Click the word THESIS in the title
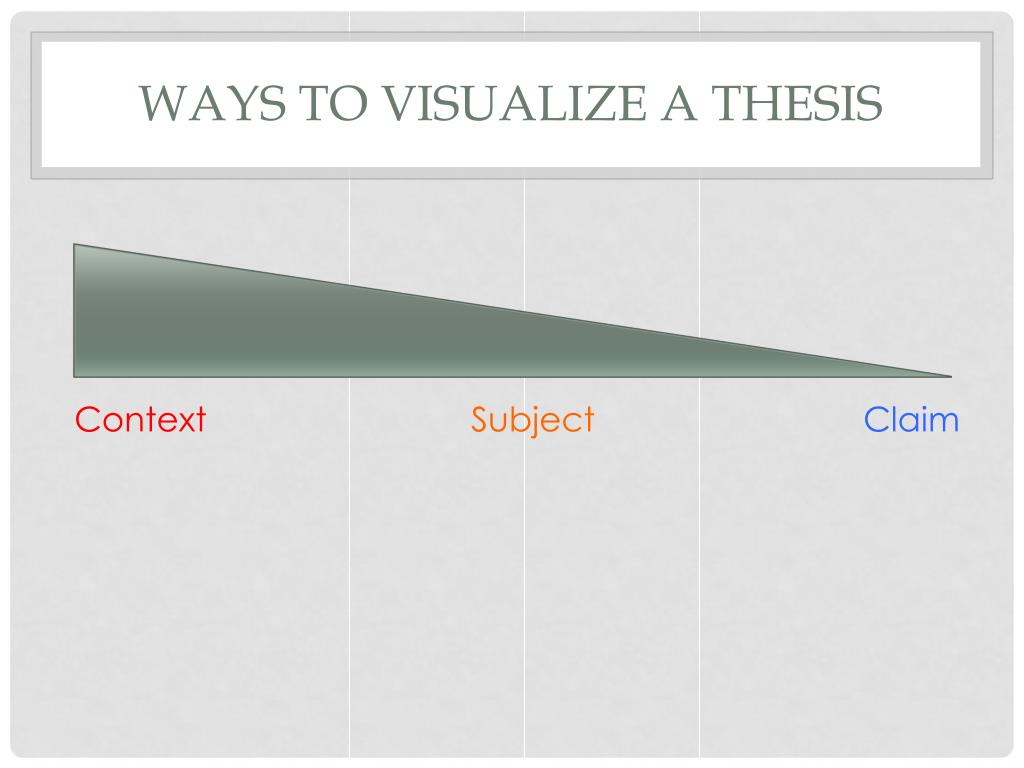 tap(797, 103)
